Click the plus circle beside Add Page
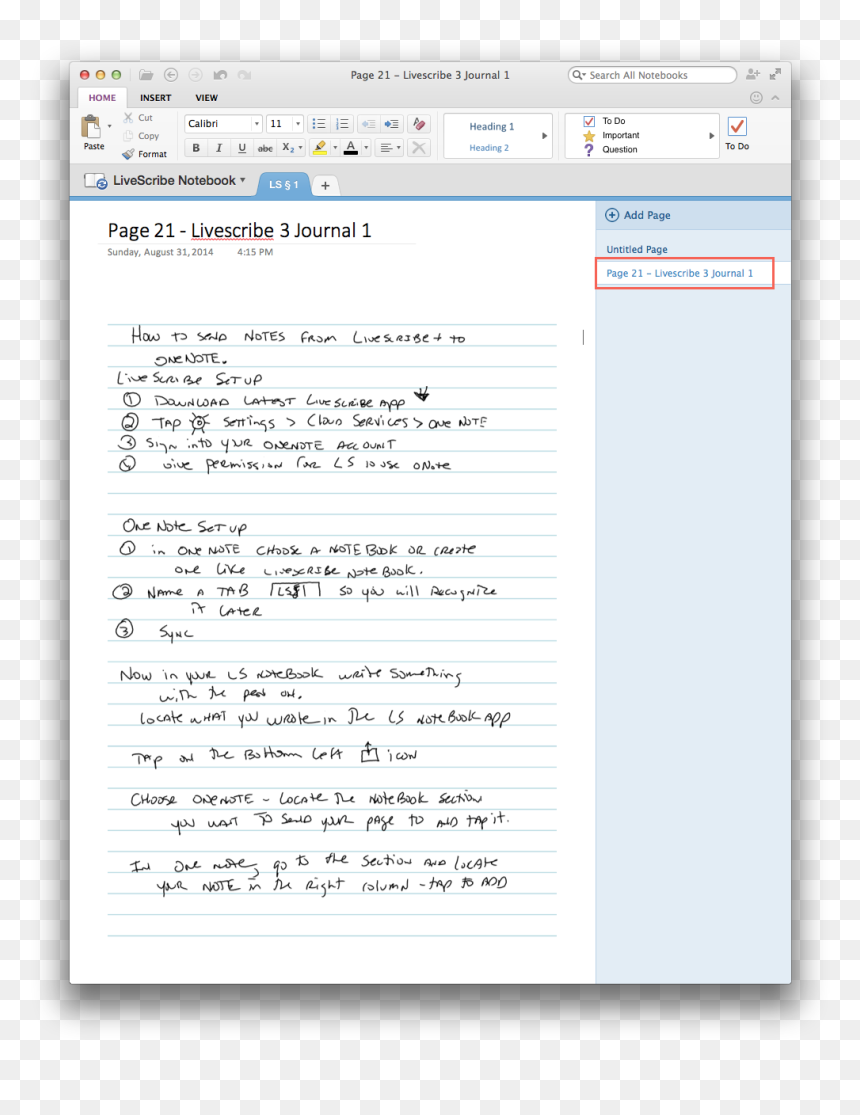The image size is (860, 1115). pos(612,215)
